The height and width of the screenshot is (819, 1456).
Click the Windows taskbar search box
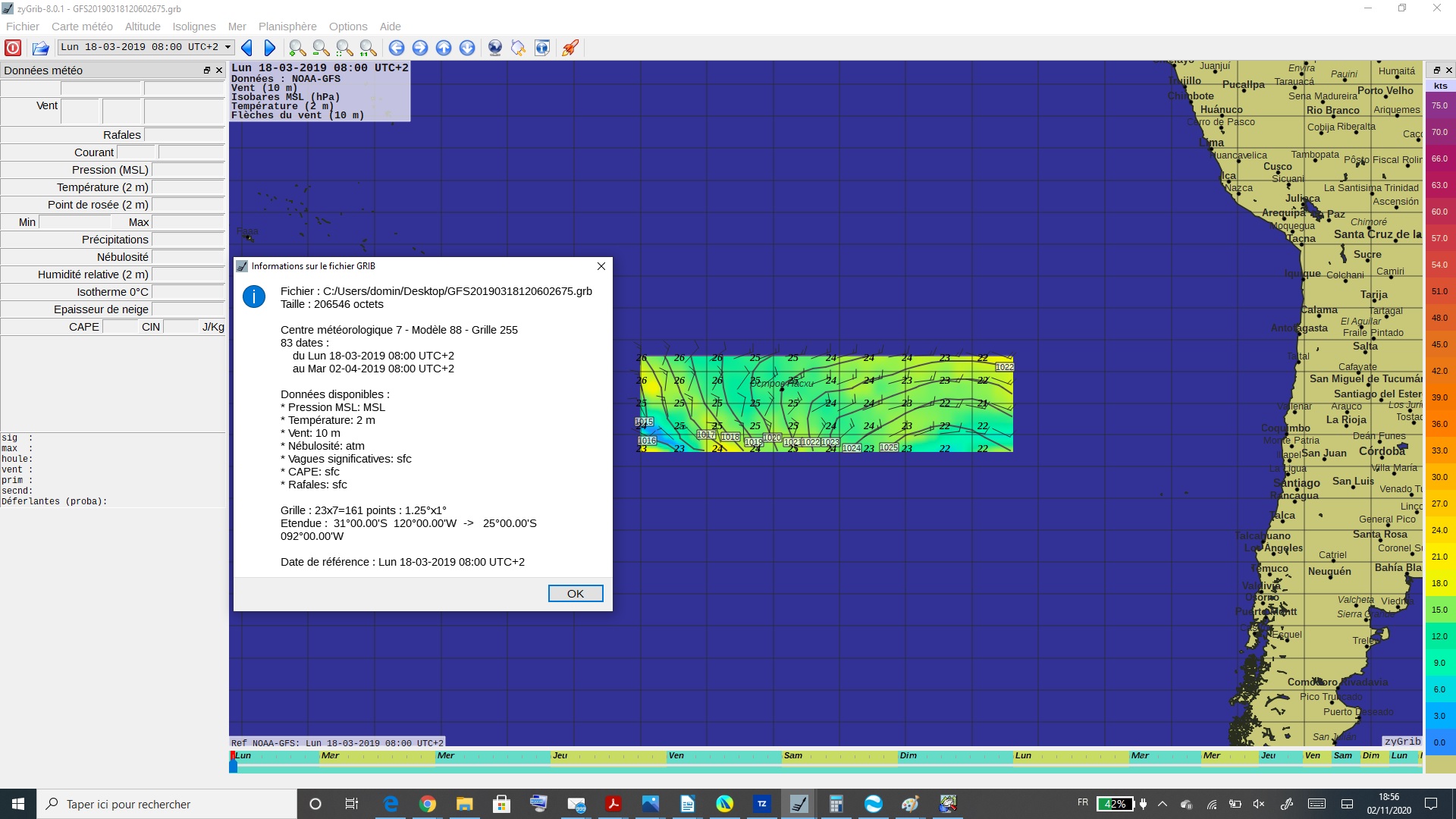pyautogui.click(x=167, y=804)
